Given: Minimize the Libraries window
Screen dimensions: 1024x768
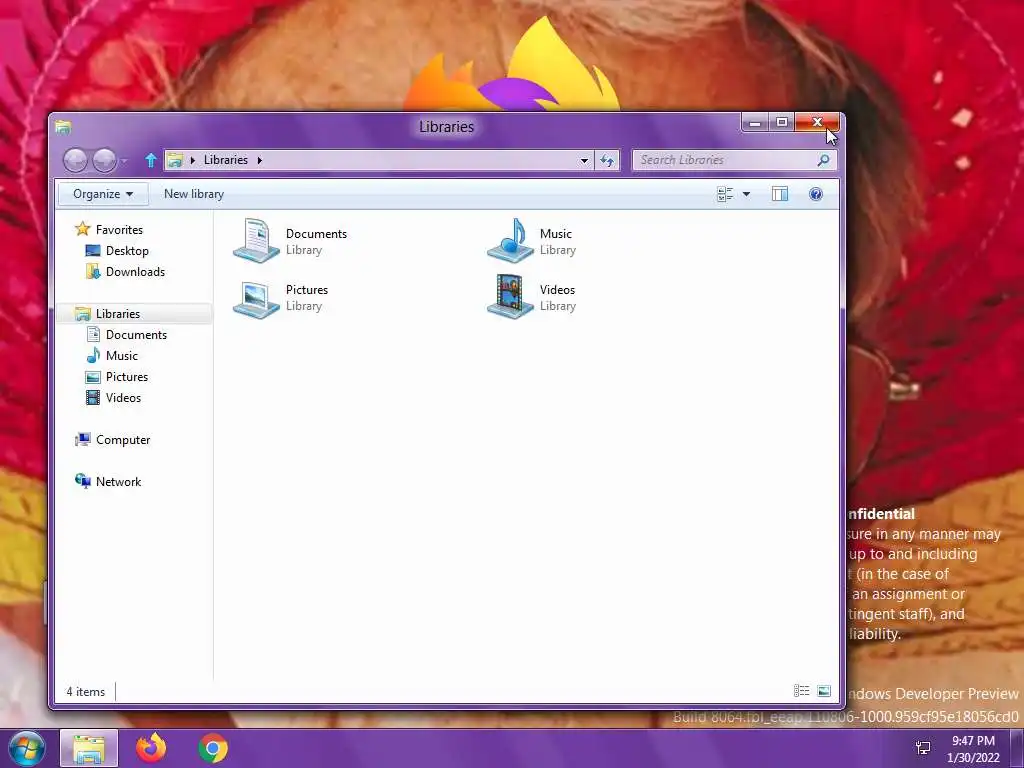Looking at the screenshot, I should coord(755,122).
